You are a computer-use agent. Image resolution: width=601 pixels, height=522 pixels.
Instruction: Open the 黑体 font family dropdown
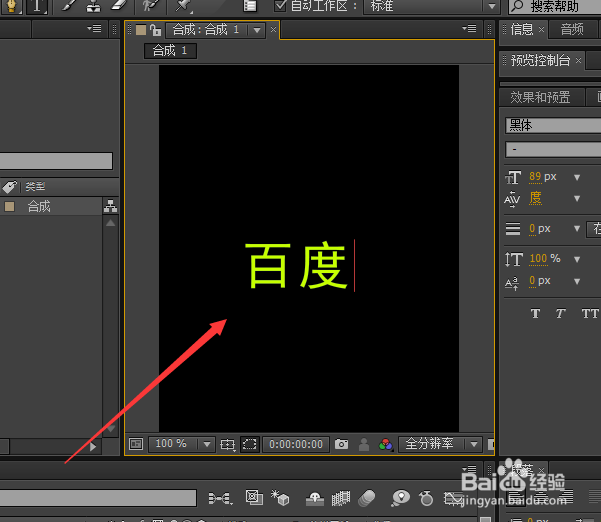553,126
